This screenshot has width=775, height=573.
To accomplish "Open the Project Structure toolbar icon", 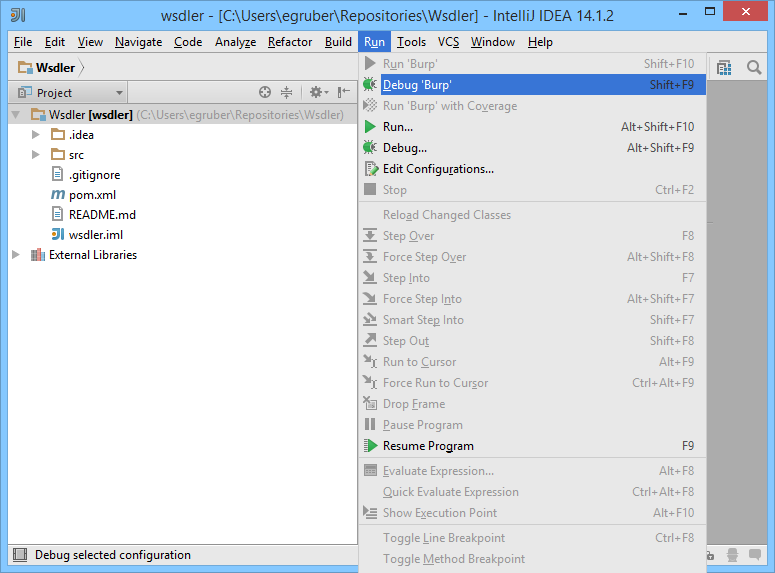I will point(724,68).
